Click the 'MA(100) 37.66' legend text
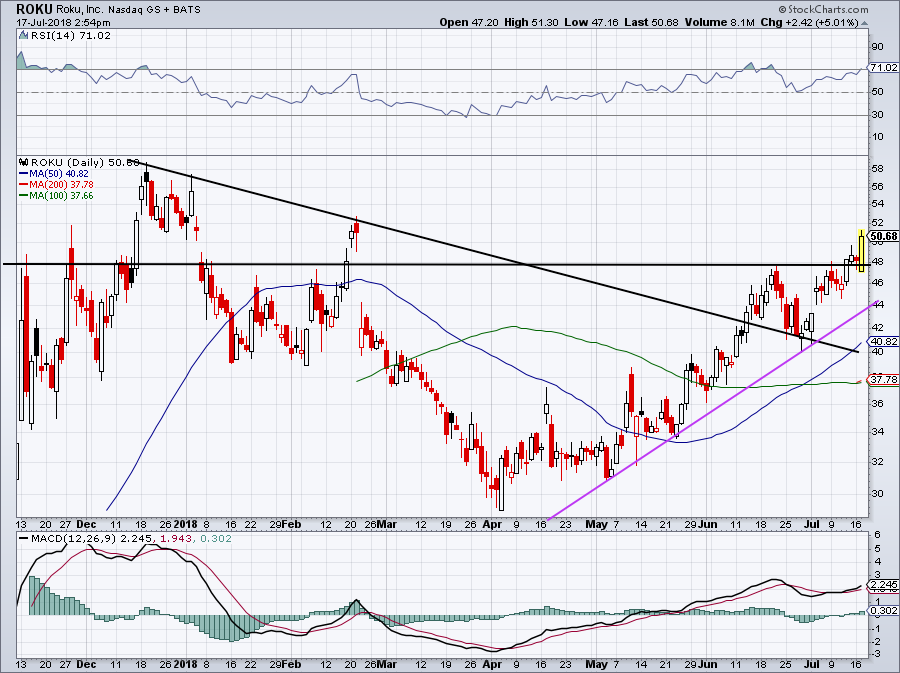Viewport: 900px width, 673px height. coord(61,196)
